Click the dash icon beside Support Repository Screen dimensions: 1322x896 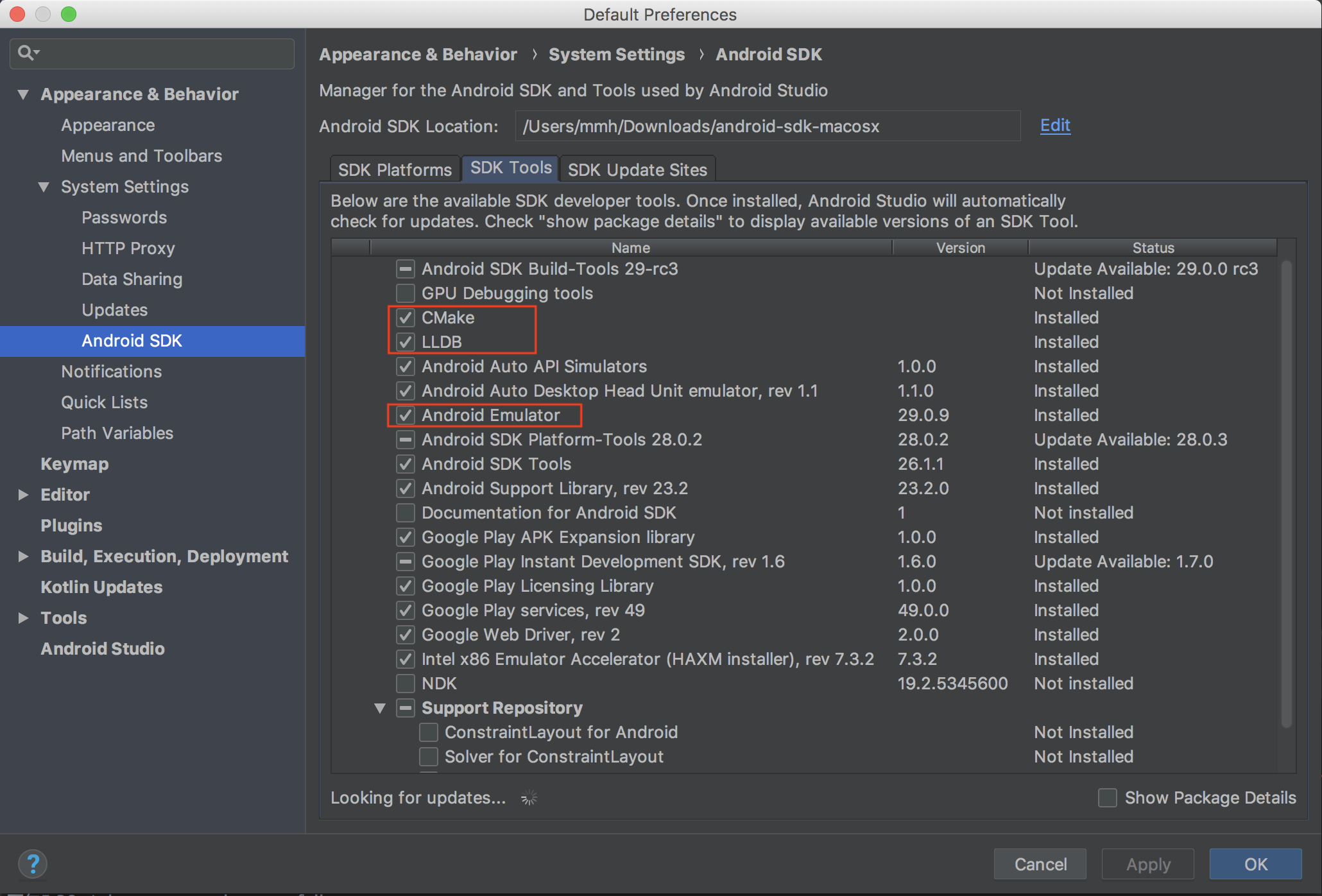[x=405, y=708]
